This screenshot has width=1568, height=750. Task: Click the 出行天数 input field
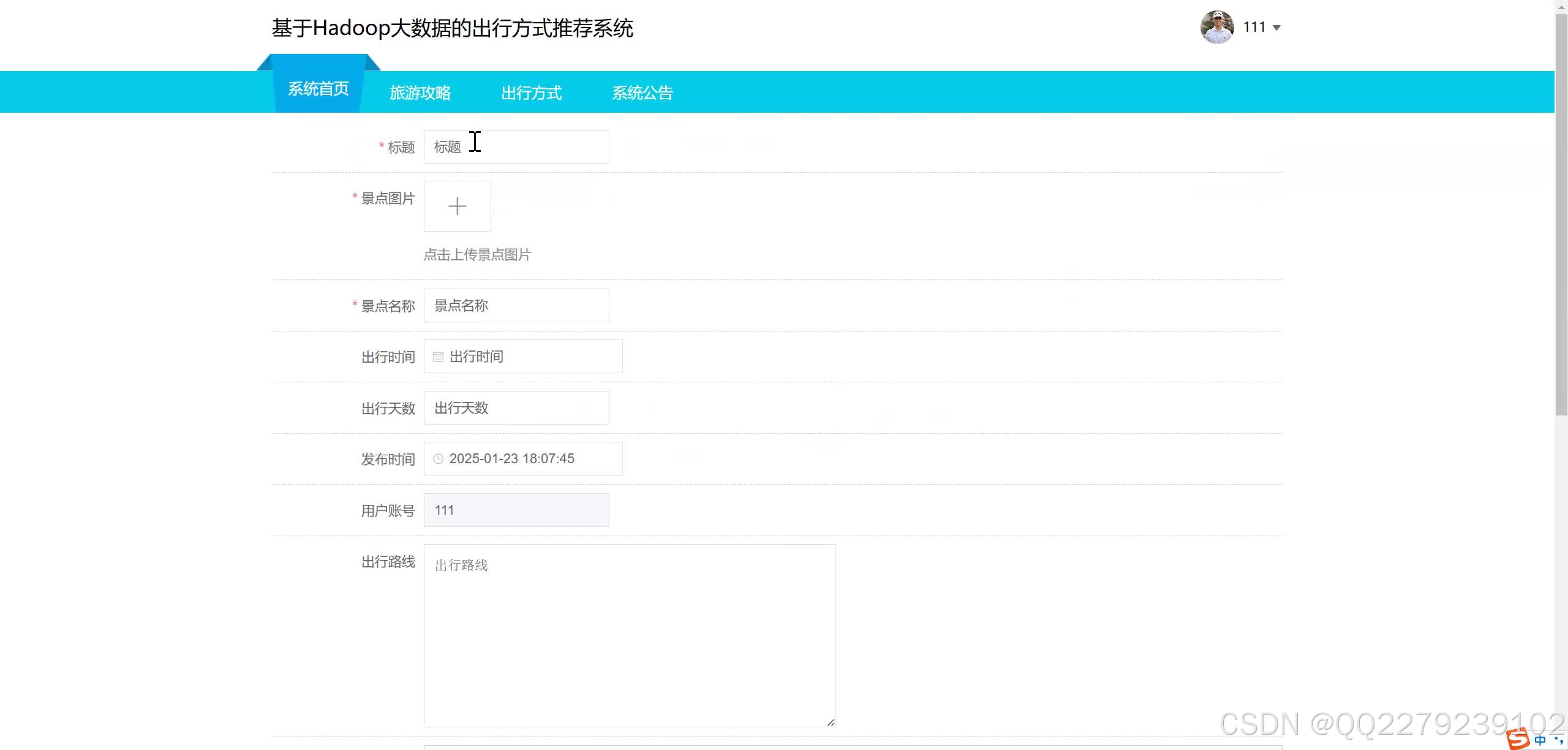coord(516,408)
